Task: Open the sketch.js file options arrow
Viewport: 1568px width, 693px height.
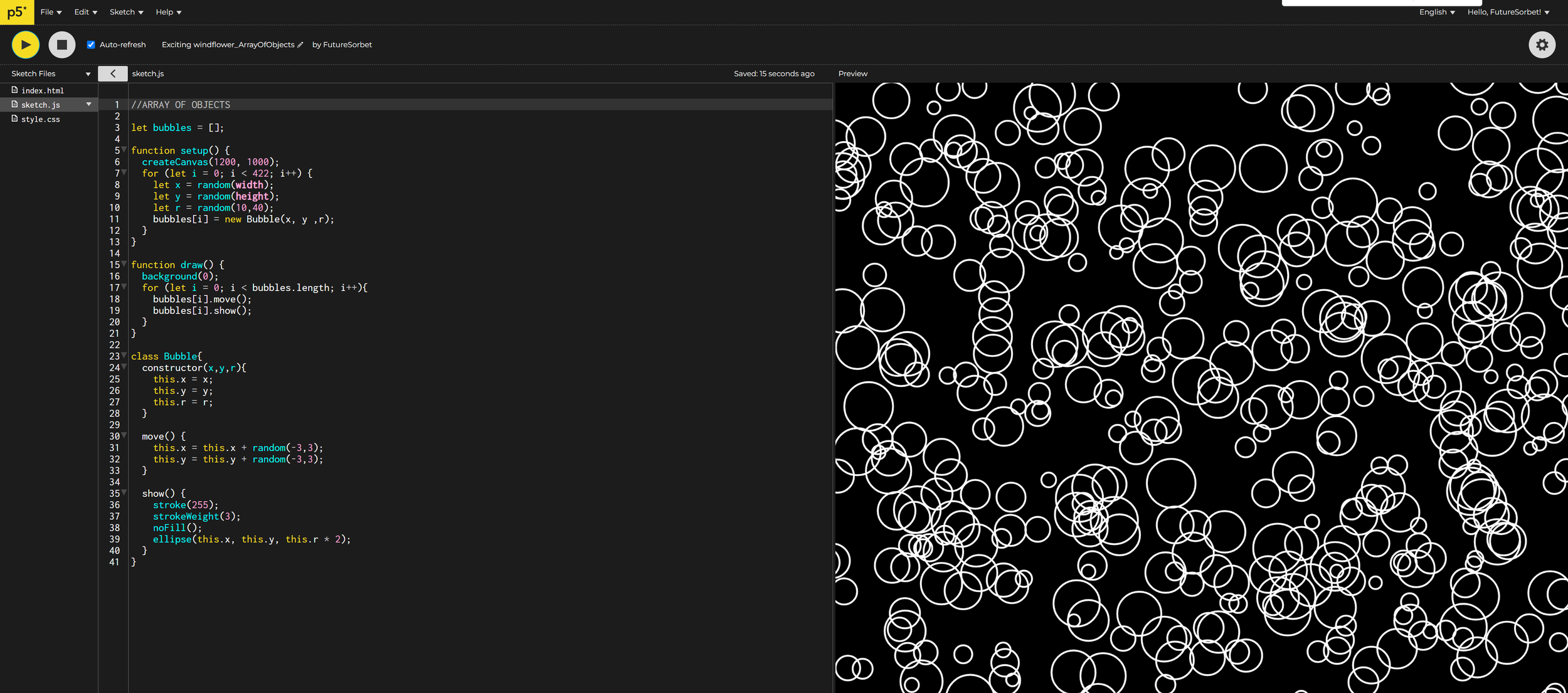Action: [x=88, y=104]
